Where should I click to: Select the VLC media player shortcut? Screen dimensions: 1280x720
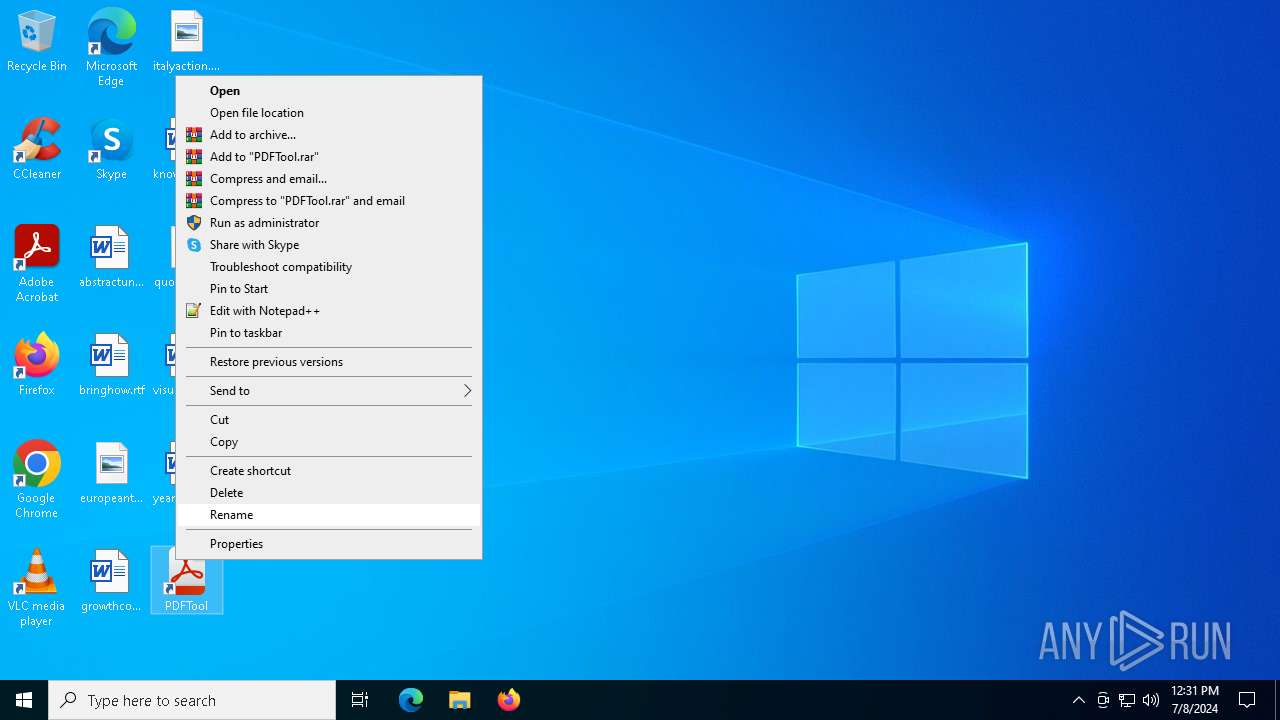[x=37, y=588]
